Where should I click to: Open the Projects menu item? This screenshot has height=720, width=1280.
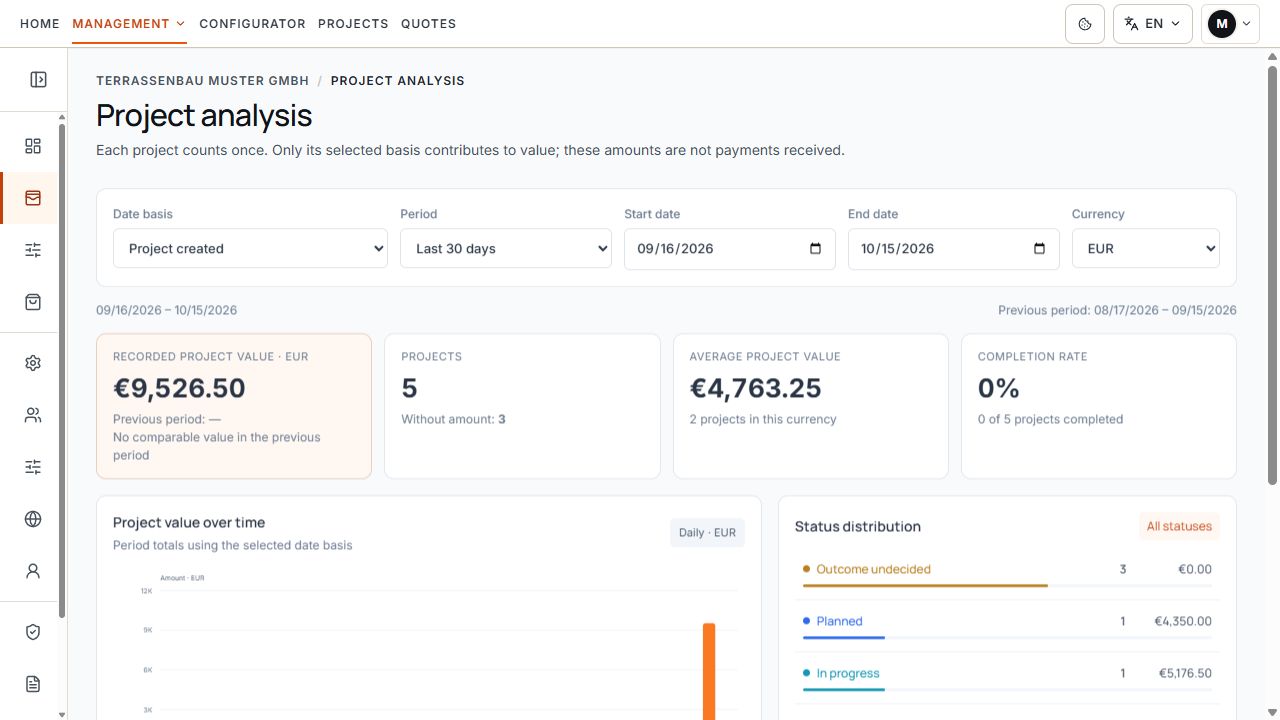pyautogui.click(x=353, y=24)
